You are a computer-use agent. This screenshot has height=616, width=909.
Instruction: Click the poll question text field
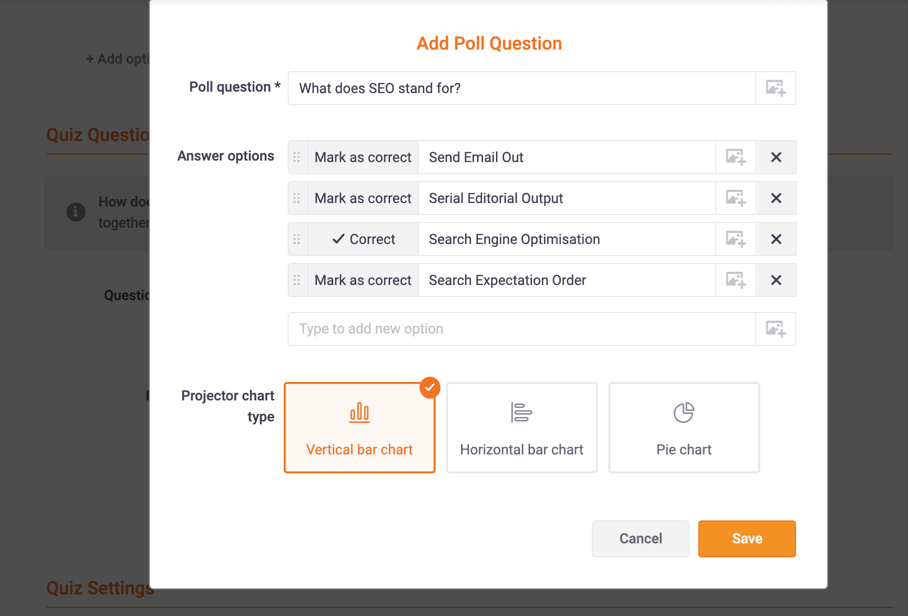[x=521, y=88]
